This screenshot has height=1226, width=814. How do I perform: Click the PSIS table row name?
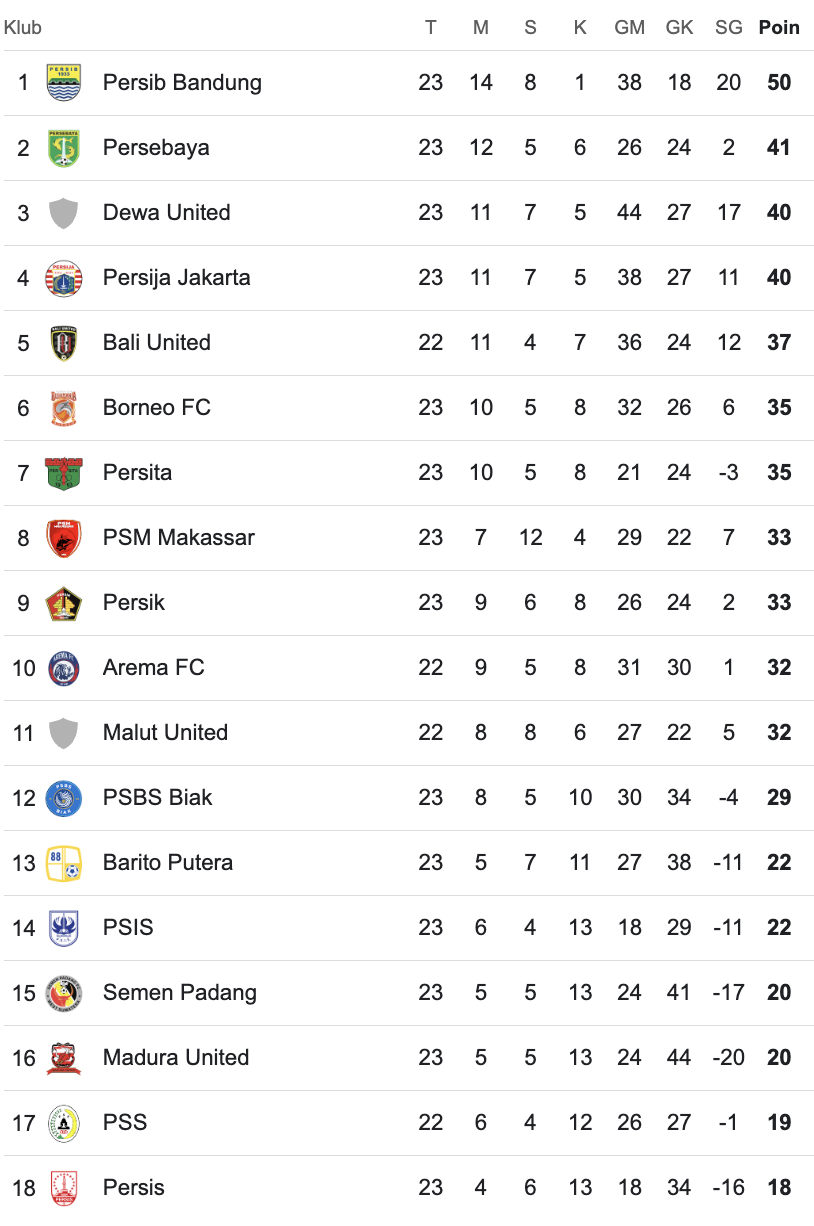pyautogui.click(x=128, y=927)
